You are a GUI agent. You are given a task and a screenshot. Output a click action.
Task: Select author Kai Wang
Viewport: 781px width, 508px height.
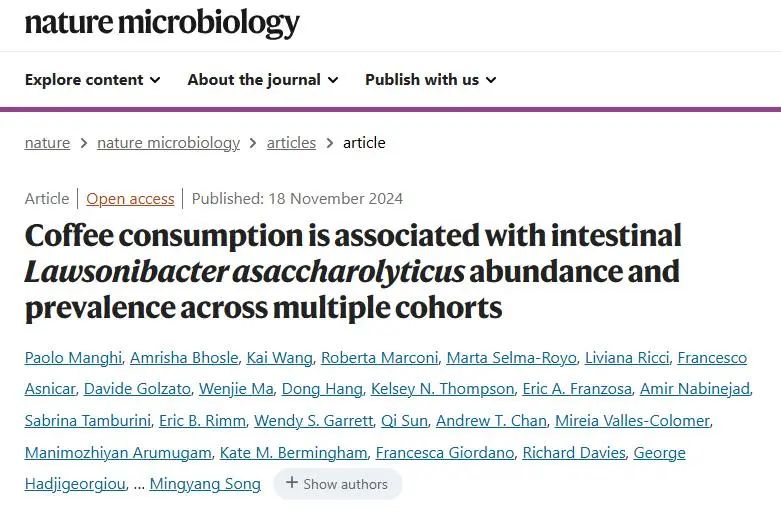click(x=279, y=358)
